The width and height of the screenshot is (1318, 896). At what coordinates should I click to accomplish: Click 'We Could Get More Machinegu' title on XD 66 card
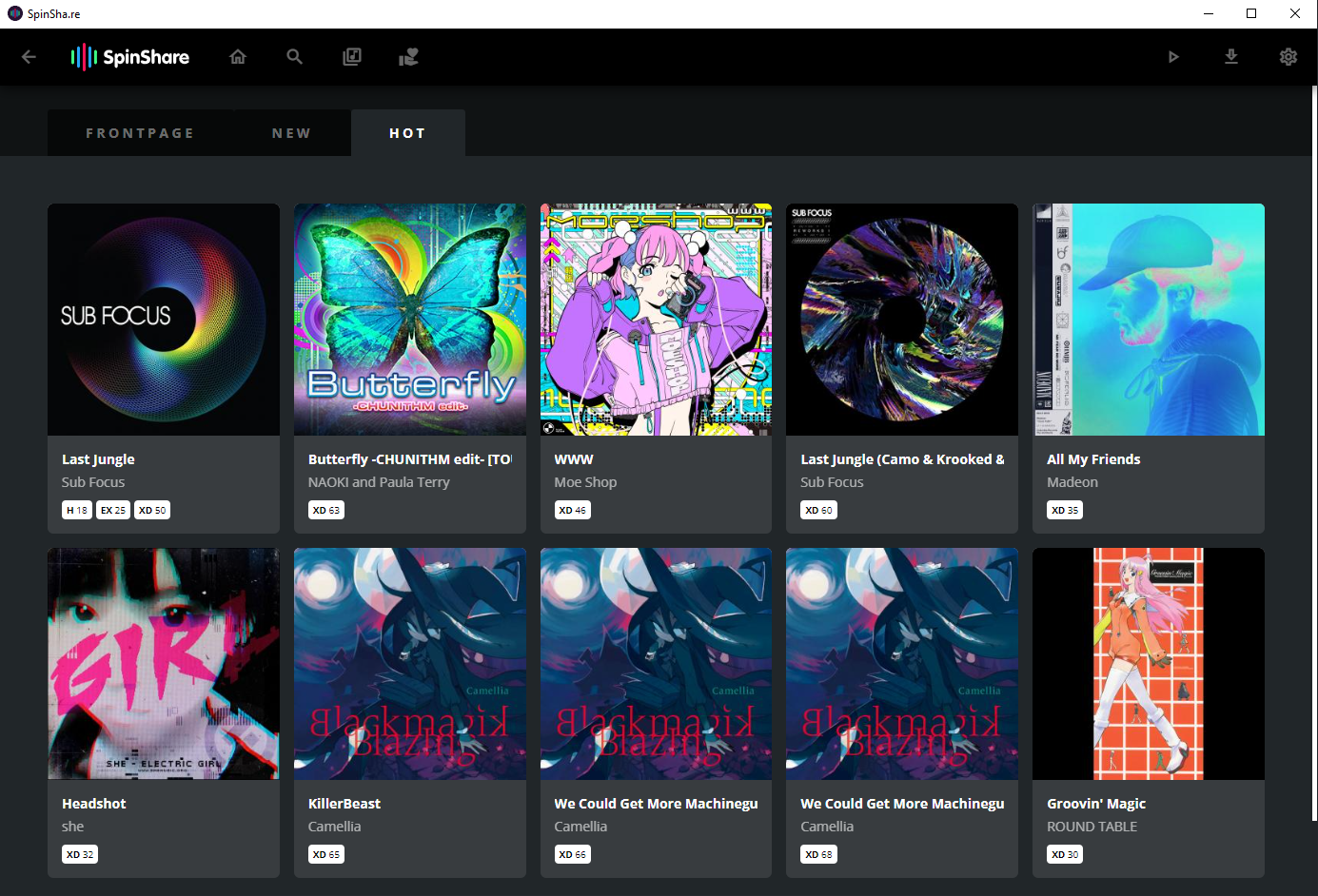pyautogui.click(x=657, y=804)
